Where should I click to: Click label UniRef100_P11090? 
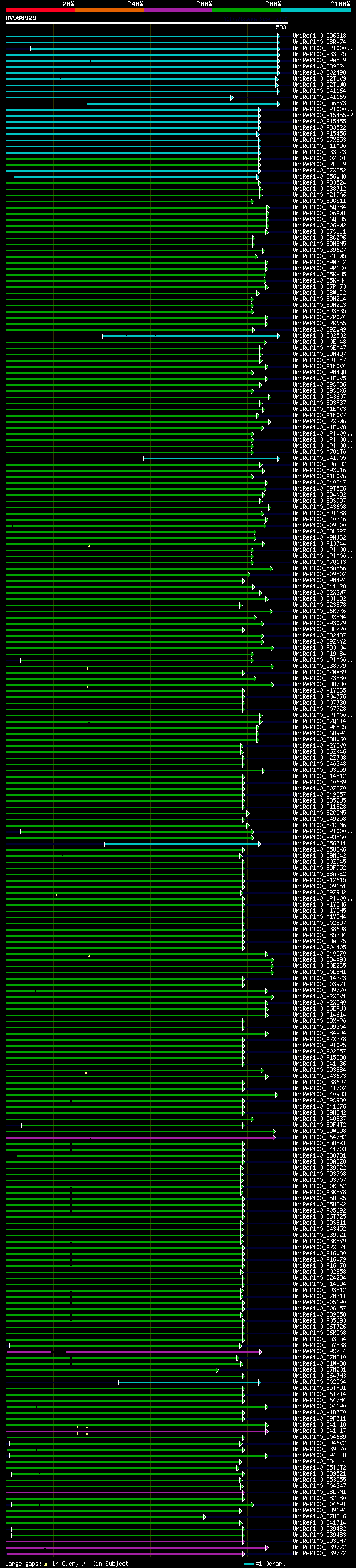coord(319,146)
